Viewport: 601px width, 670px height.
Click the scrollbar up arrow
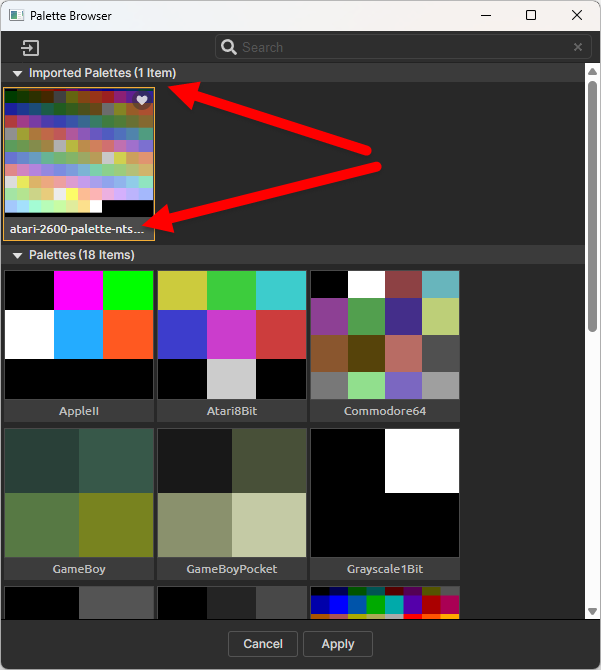tap(592, 72)
